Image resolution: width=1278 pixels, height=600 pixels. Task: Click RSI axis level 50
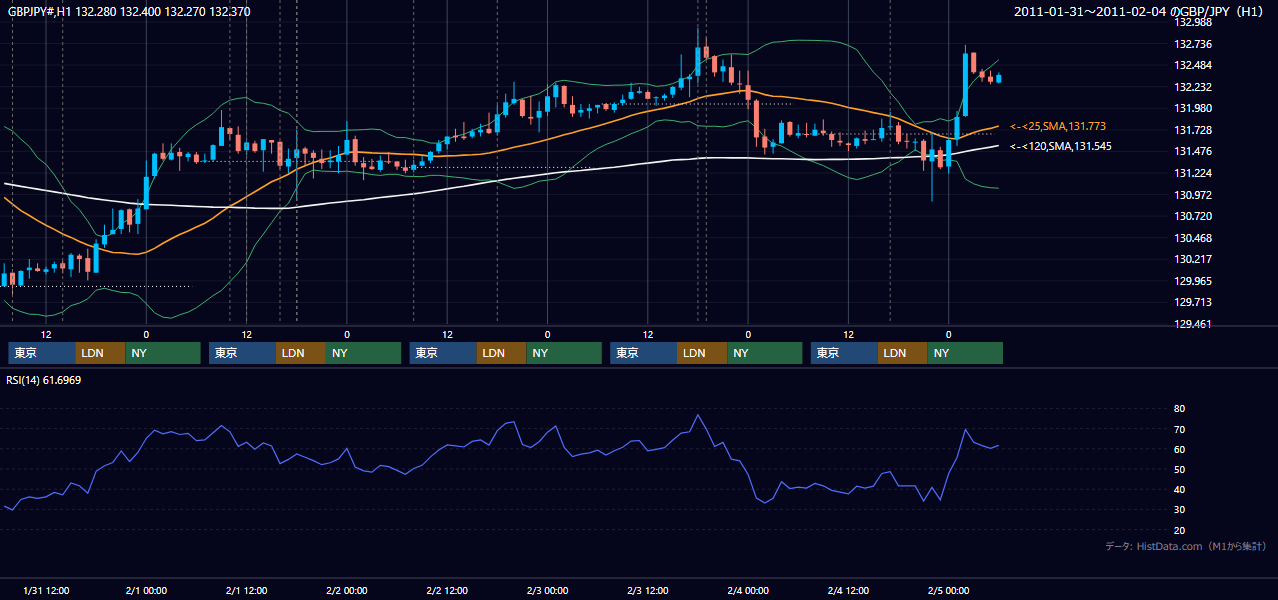click(x=1179, y=469)
